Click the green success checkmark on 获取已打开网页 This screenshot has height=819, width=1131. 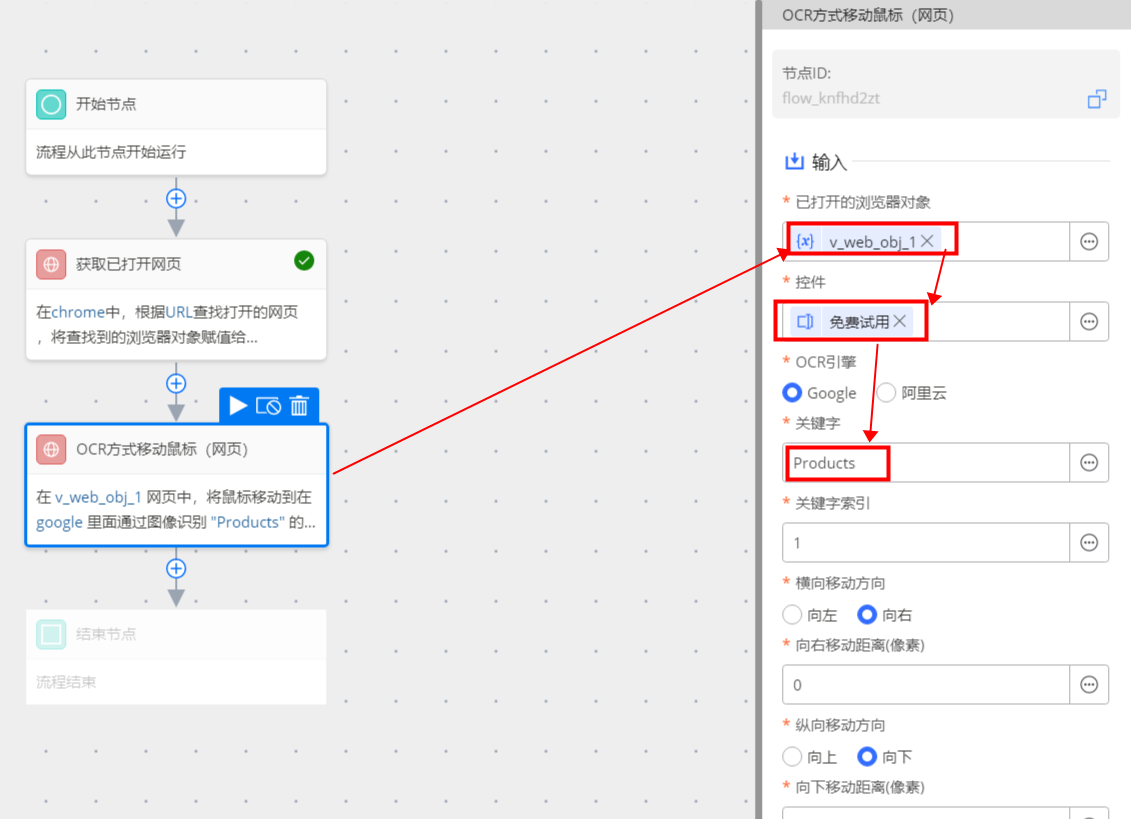point(304,260)
